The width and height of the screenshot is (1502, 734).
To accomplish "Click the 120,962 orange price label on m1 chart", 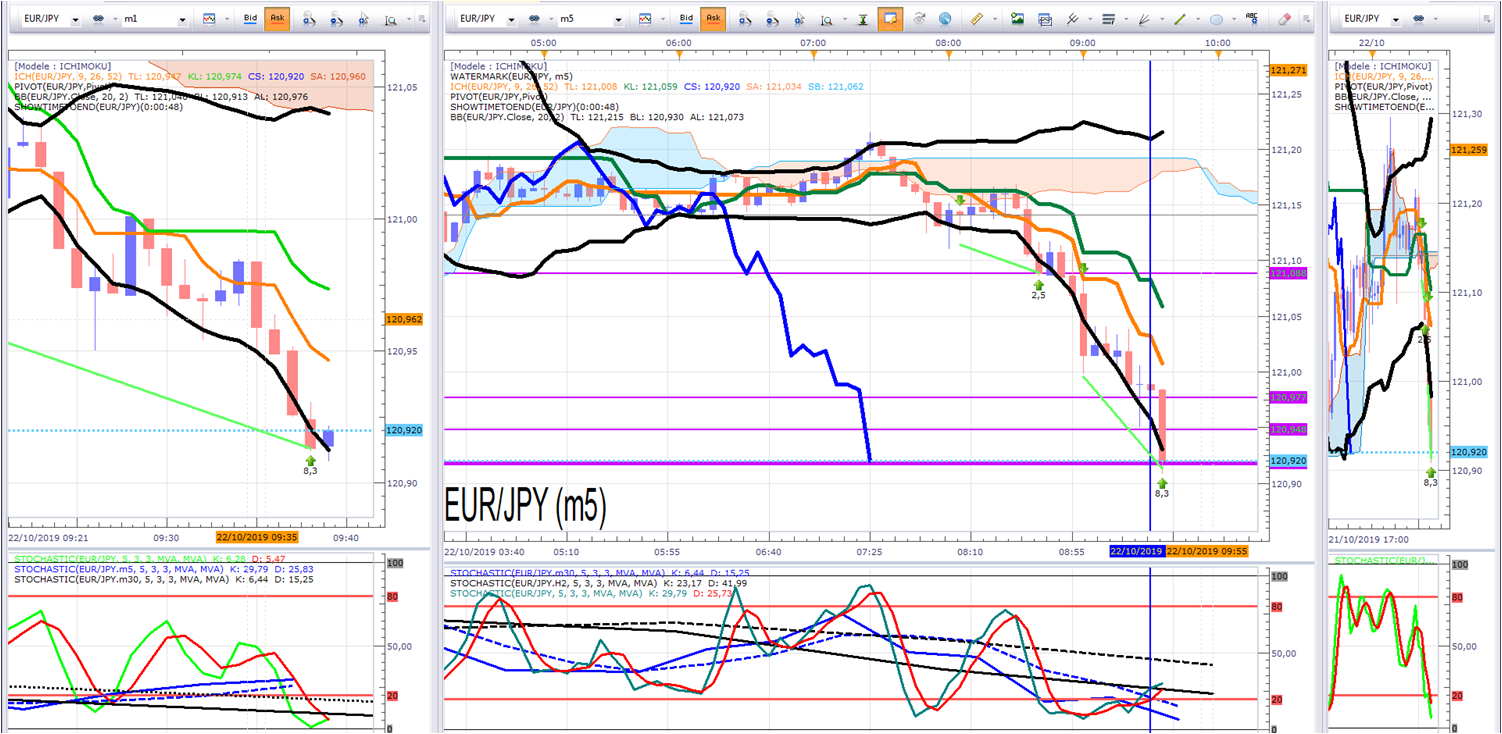I will (x=403, y=319).
